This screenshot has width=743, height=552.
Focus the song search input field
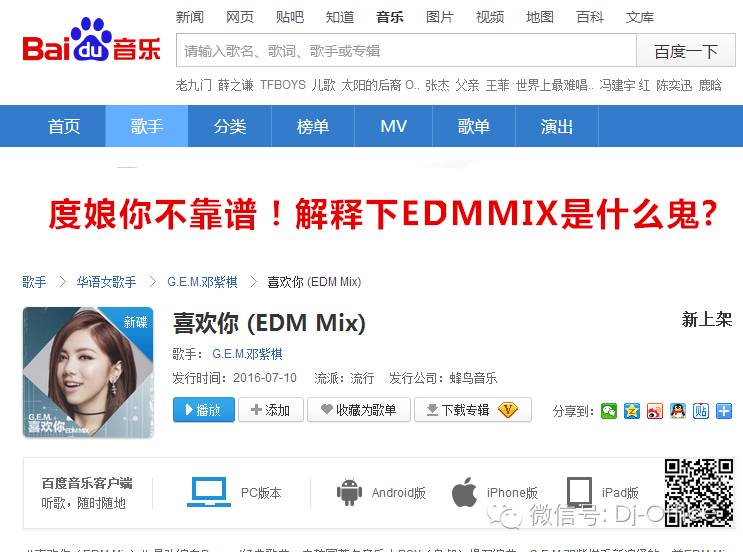tap(406, 50)
